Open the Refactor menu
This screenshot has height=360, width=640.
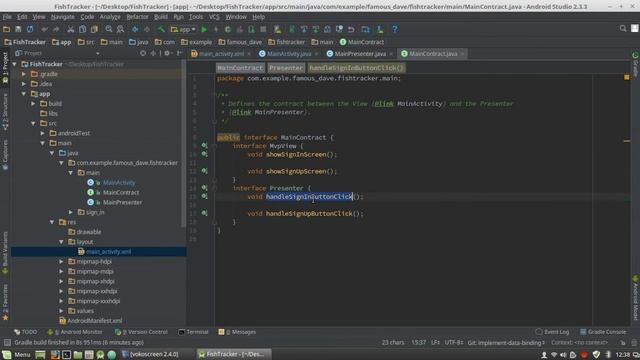(x=137, y=17)
